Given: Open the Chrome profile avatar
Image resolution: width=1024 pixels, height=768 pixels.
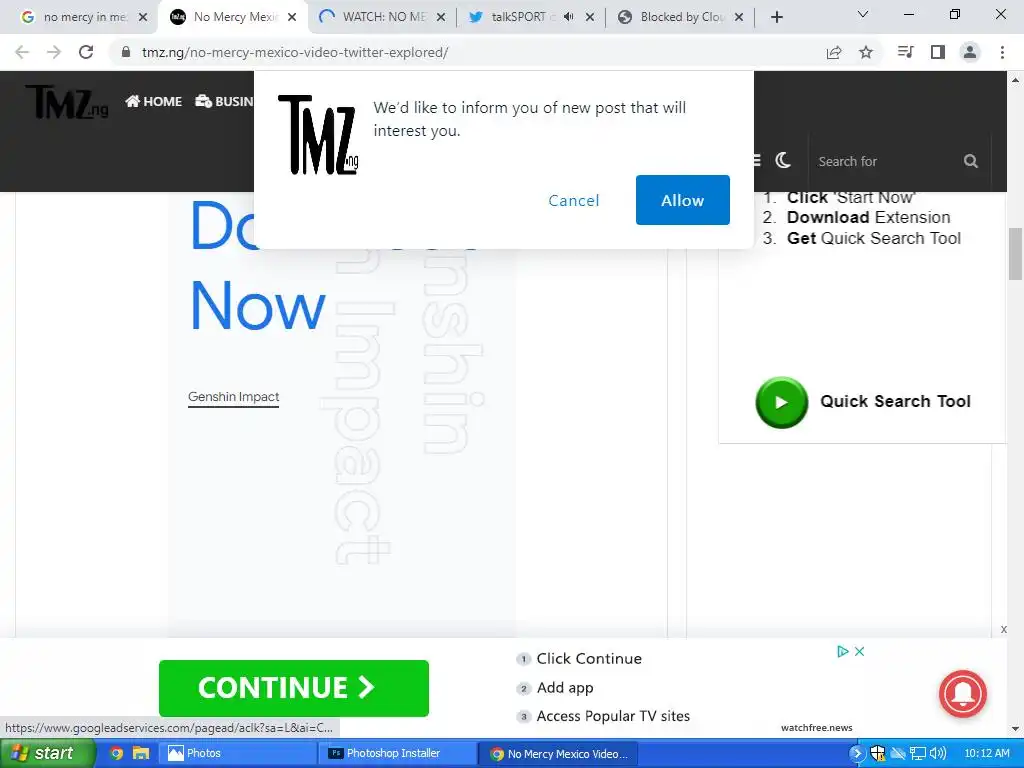Looking at the screenshot, I should tap(970, 52).
